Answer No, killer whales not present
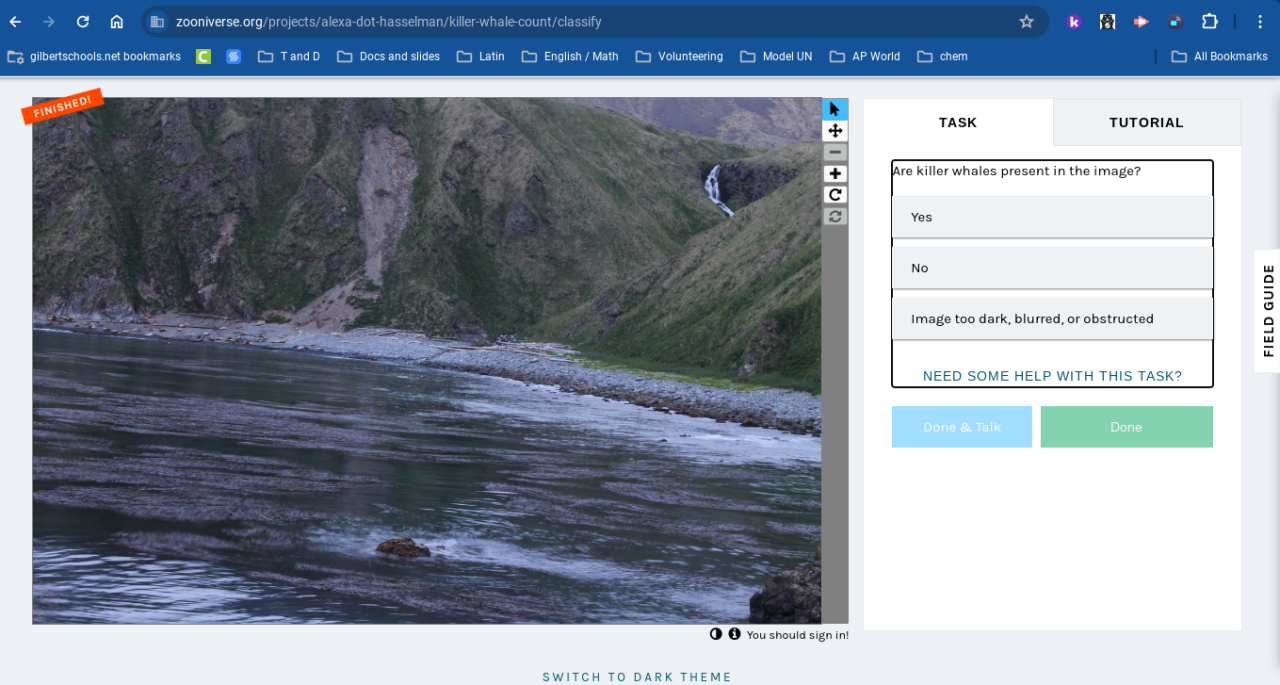This screenshot has height=685, width=1280. (1052, 268)
